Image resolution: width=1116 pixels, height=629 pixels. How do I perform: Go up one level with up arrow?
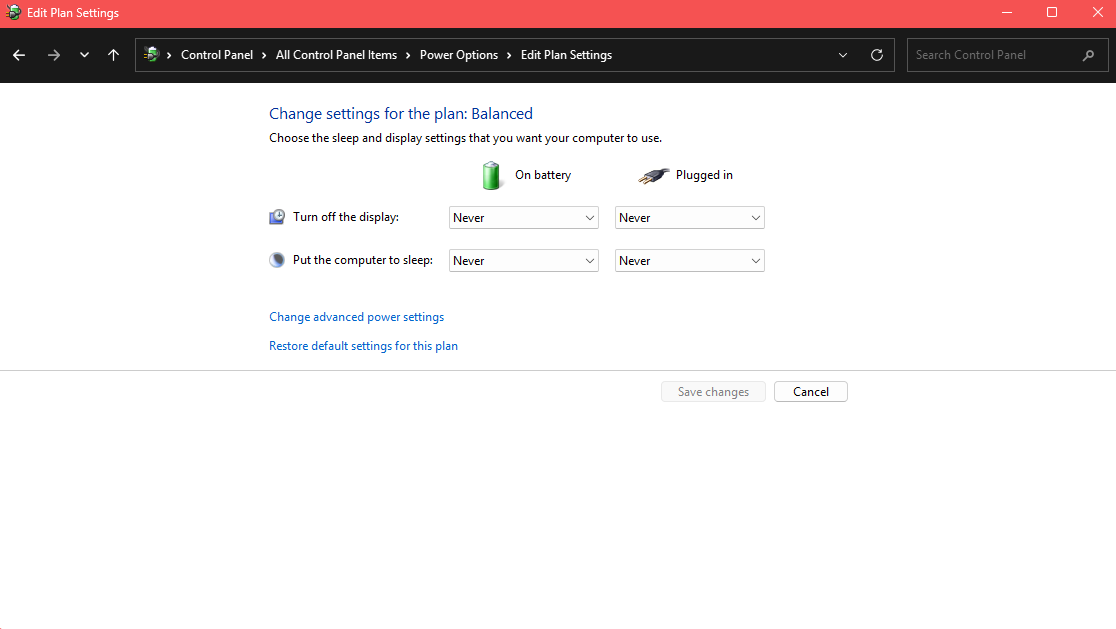coord(113,55)
